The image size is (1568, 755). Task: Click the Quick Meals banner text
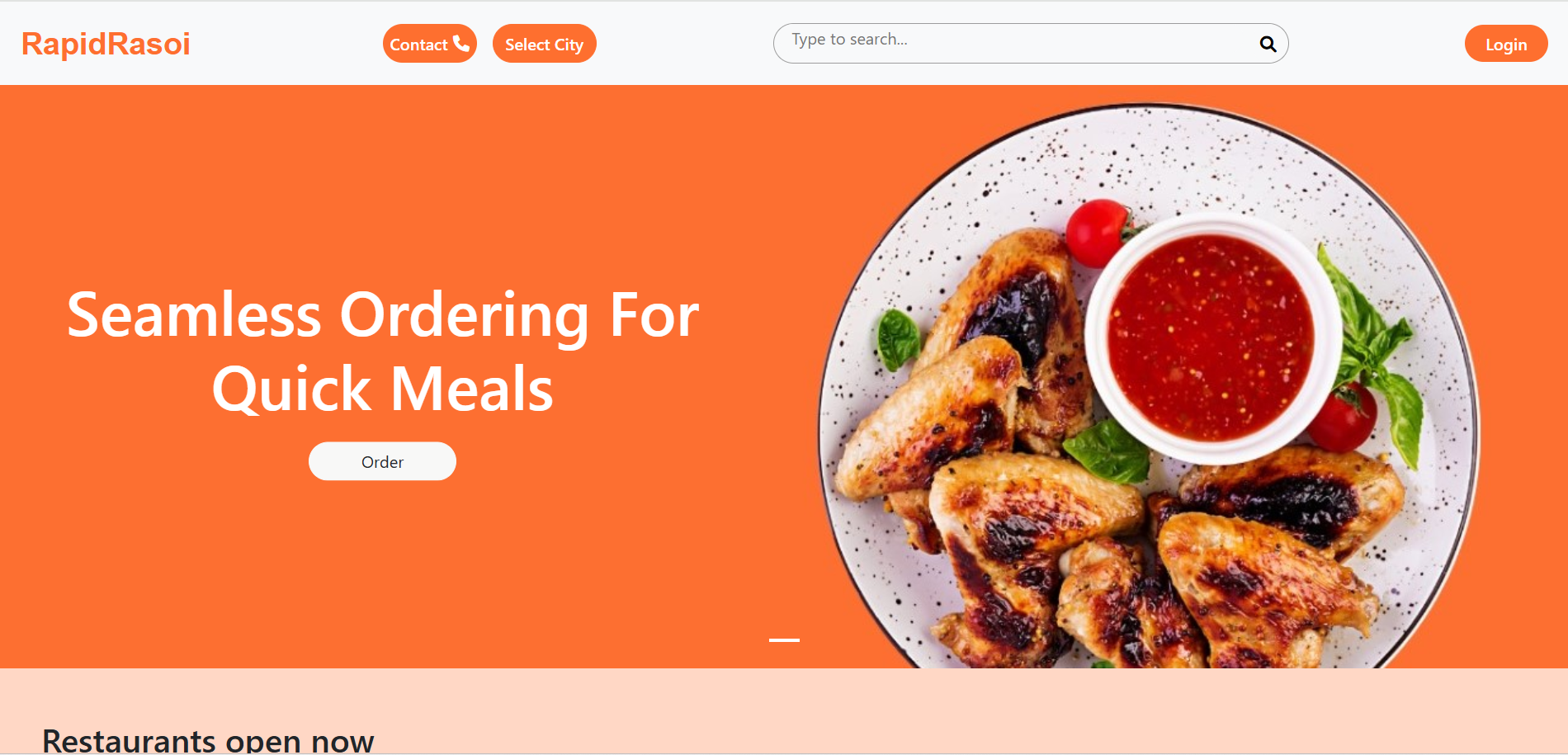(382, 389)
